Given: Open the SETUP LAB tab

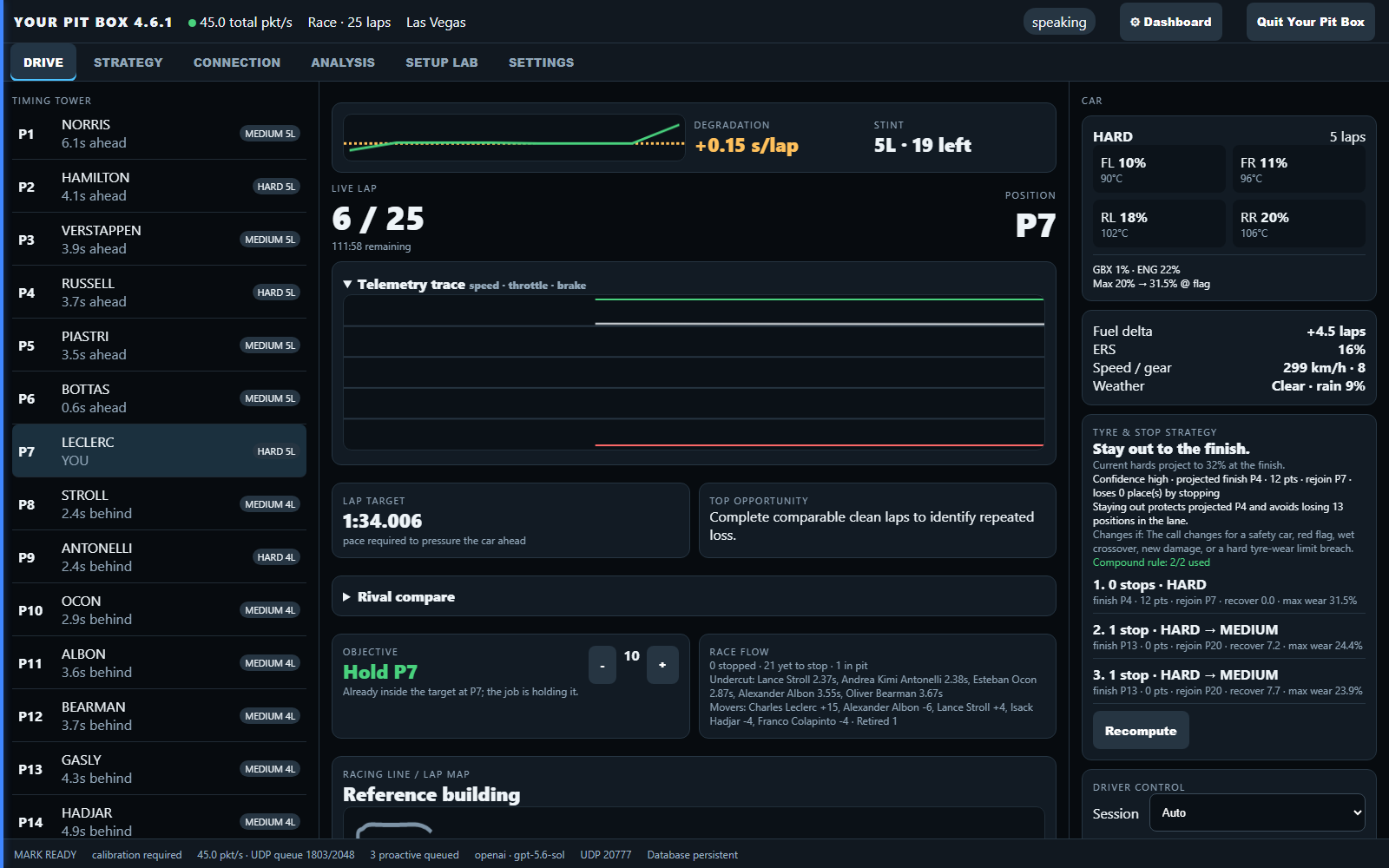Looking at the screenshot, I should point(442,62).
